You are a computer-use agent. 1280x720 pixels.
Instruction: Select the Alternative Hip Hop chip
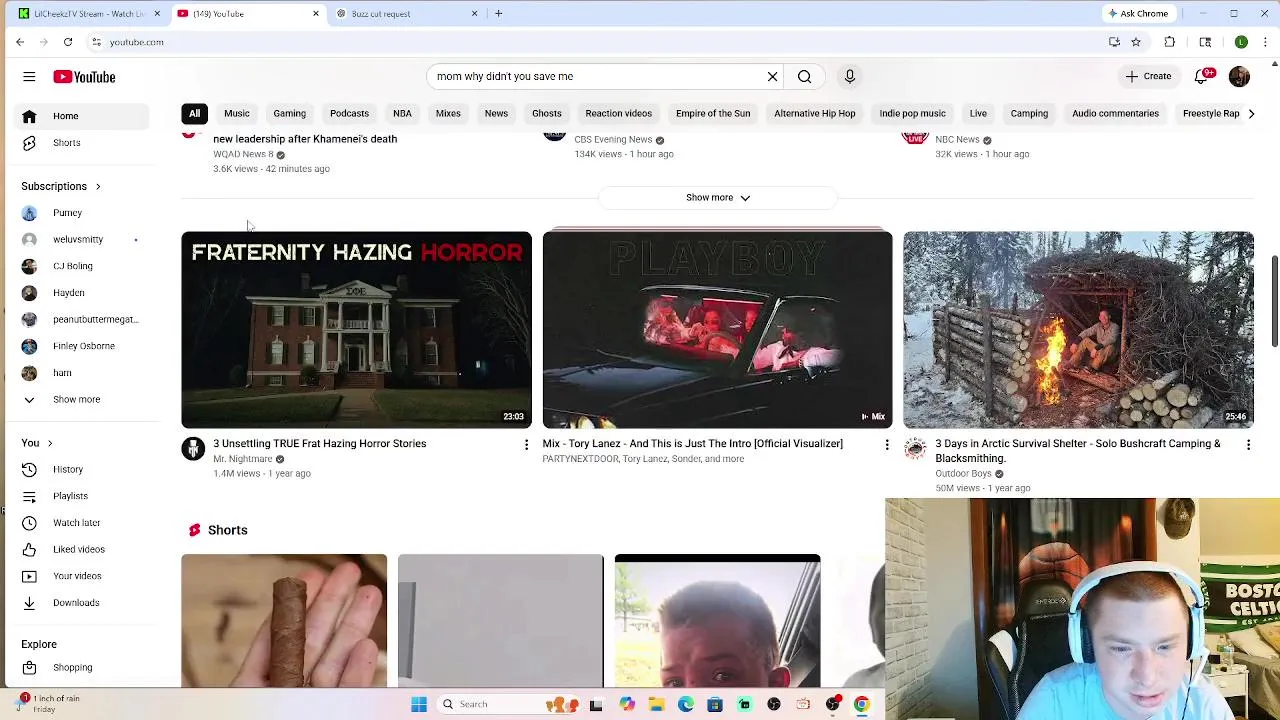click(x=815, y=113)
